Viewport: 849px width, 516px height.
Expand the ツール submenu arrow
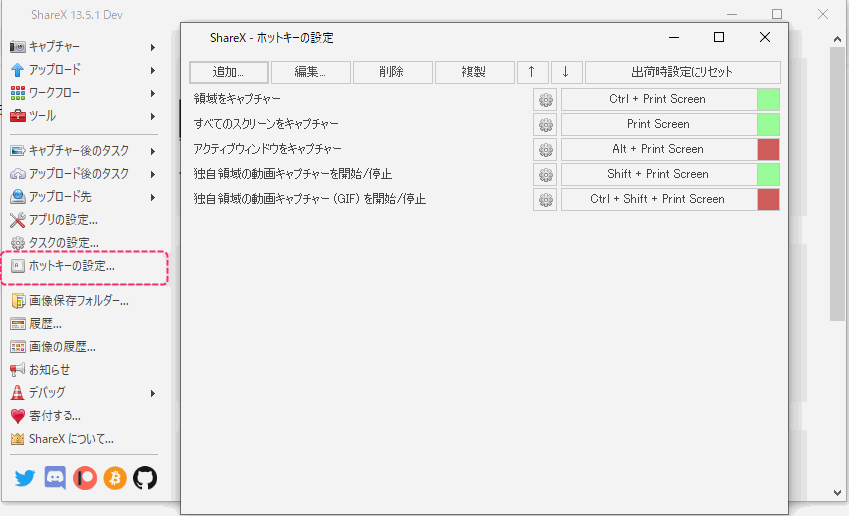tap(153, 116)
